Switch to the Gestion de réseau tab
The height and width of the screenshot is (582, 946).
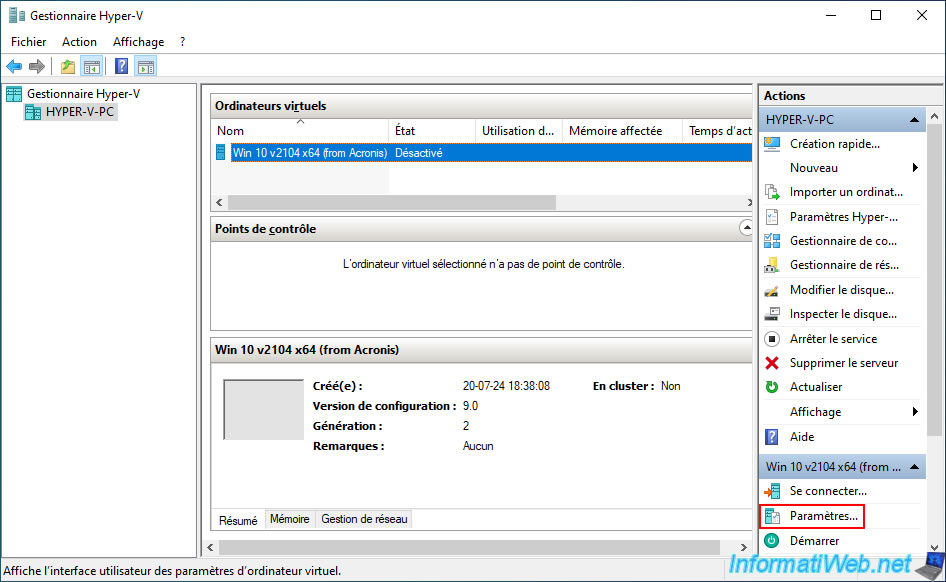tap(364, 519)
